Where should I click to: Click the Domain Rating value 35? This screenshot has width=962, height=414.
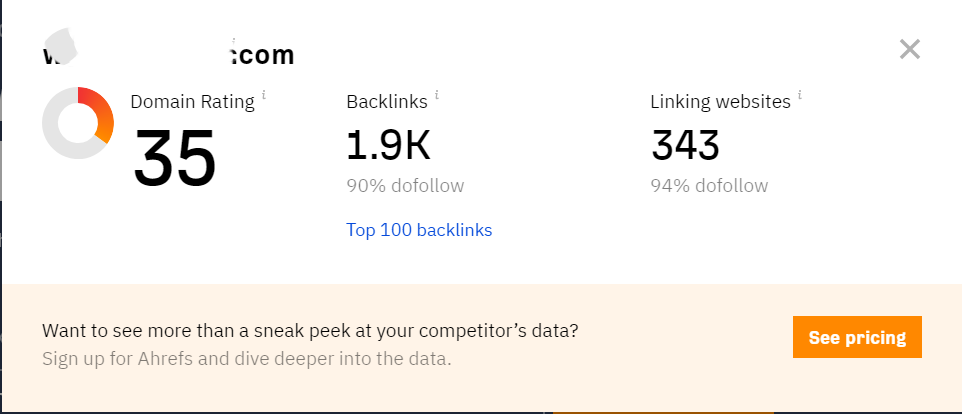pyautogui.click(x=175, y=157)
